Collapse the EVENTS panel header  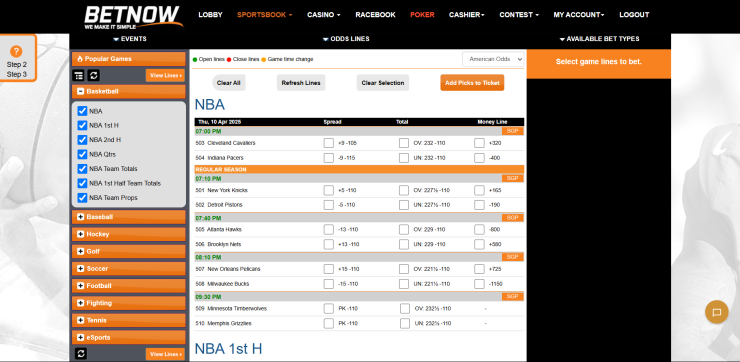coord(130,39)
